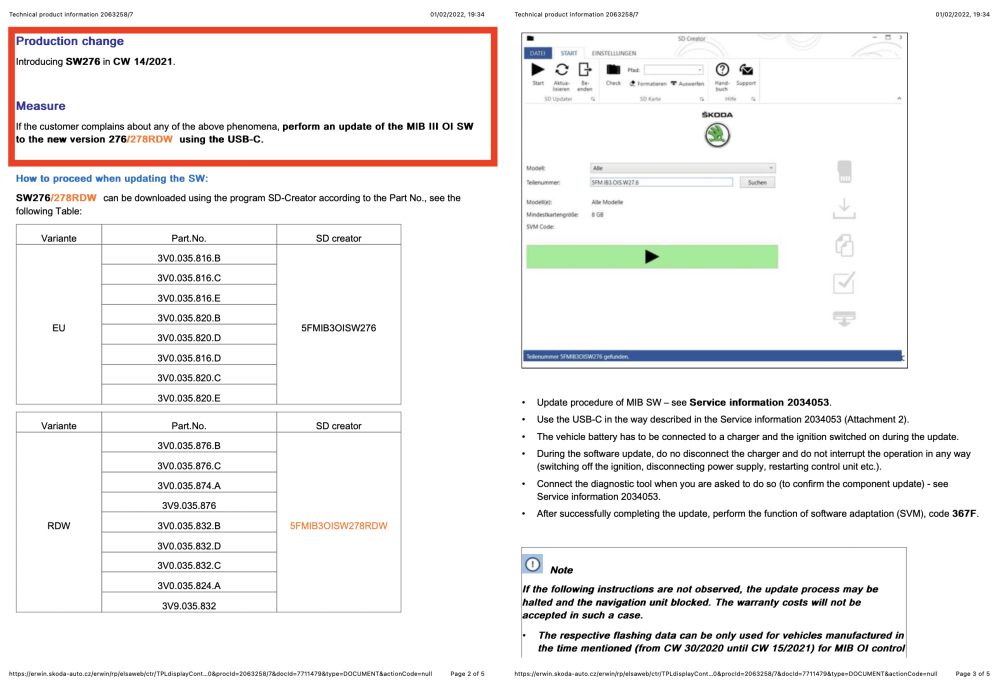Click into the Teilenummer input field
The image size is (1000, 699).
point(661,182)
